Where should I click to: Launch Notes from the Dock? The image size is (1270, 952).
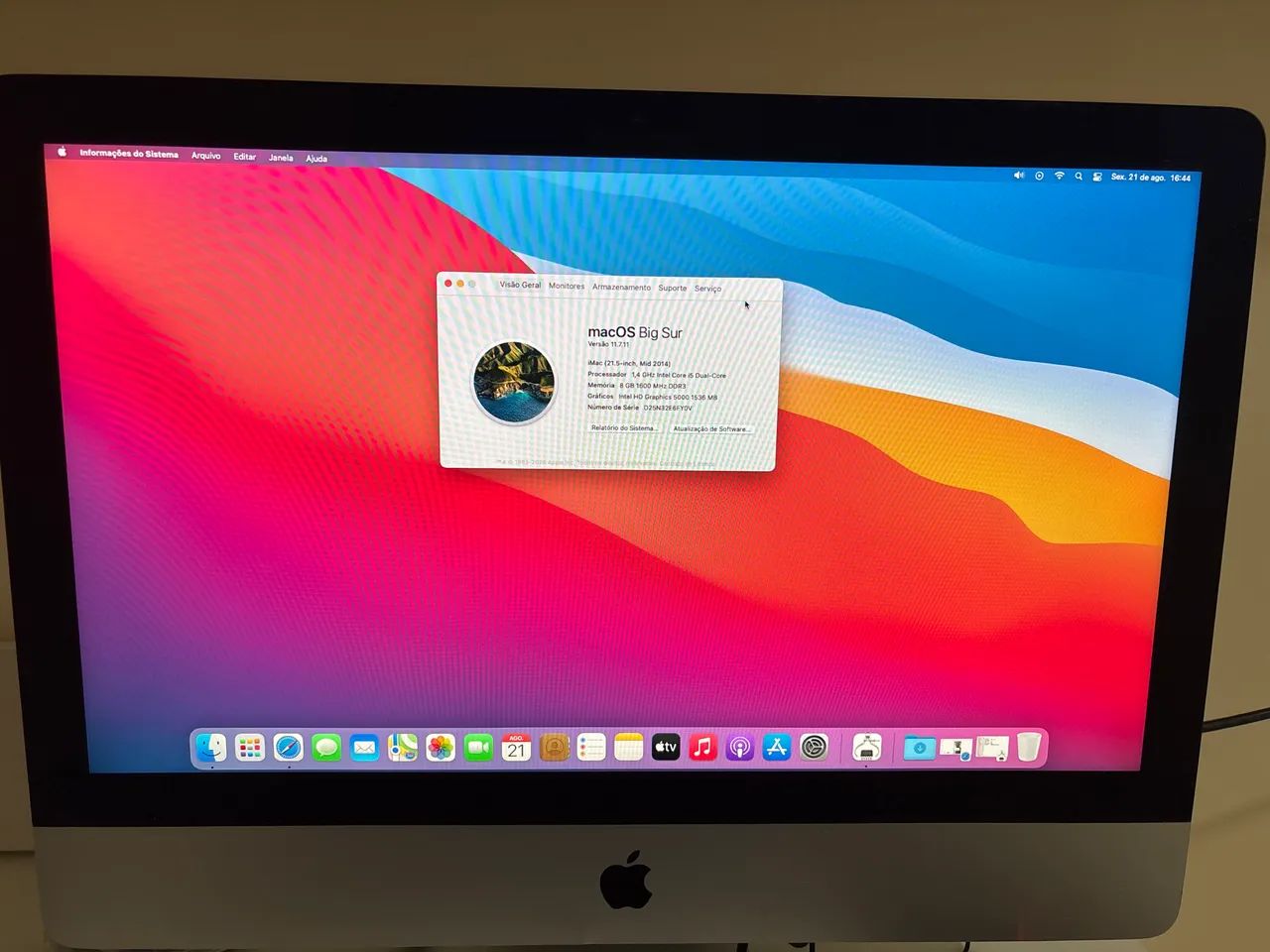(628, 748)
